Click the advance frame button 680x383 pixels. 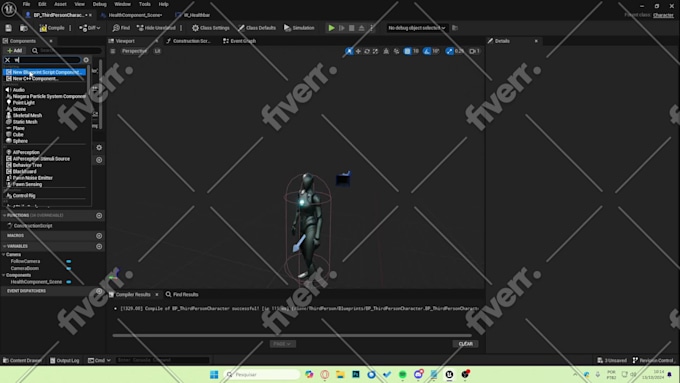(342, 28)
